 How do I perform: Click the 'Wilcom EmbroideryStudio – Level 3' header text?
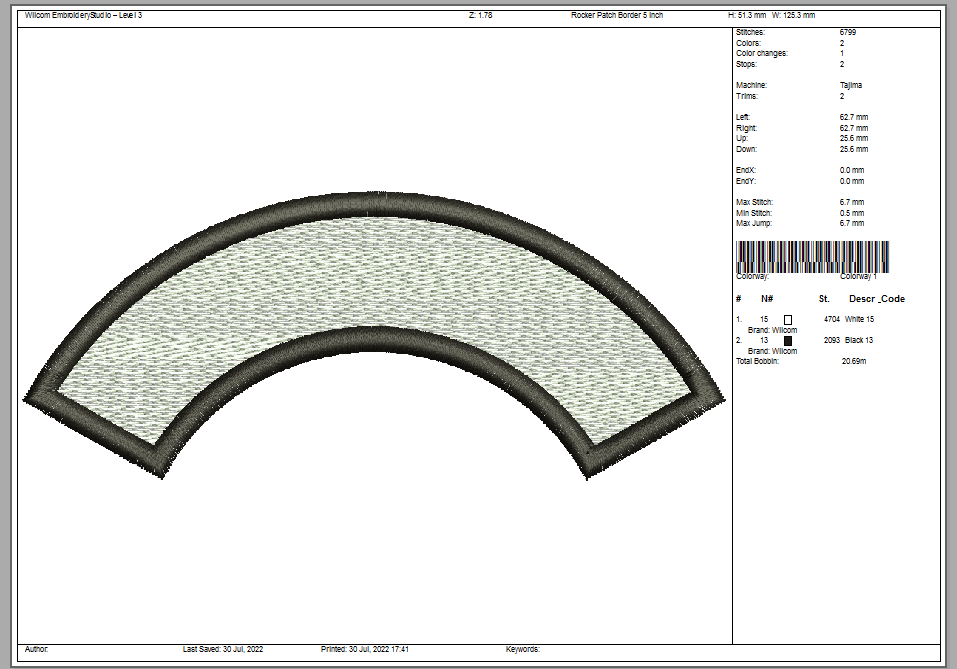[83, 15]
